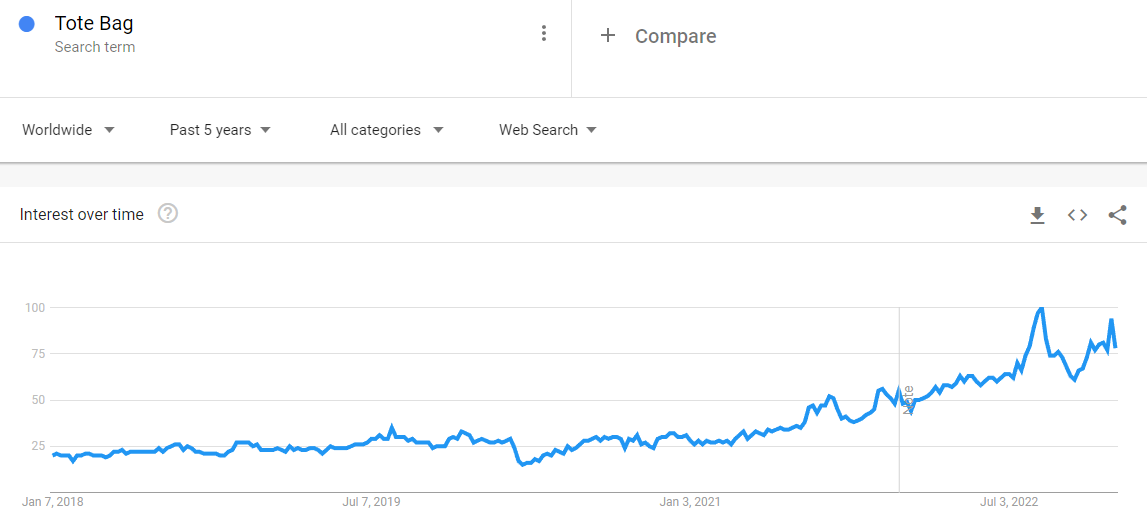
Task: Click the peak point at 100 on chart
Action: [1042, 308]
